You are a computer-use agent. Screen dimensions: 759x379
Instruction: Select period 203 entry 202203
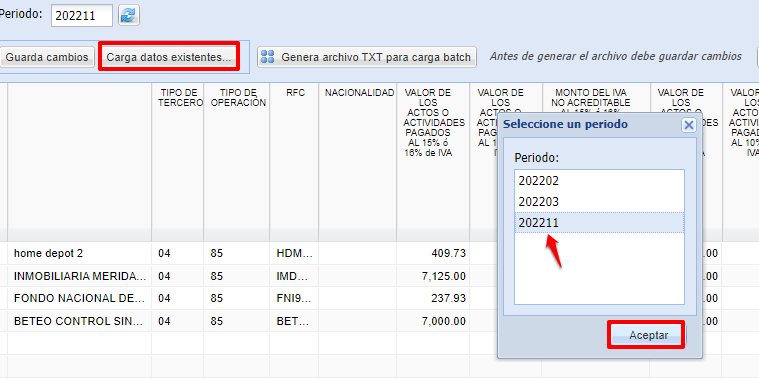pyautogui.click(x=599, y=202)
